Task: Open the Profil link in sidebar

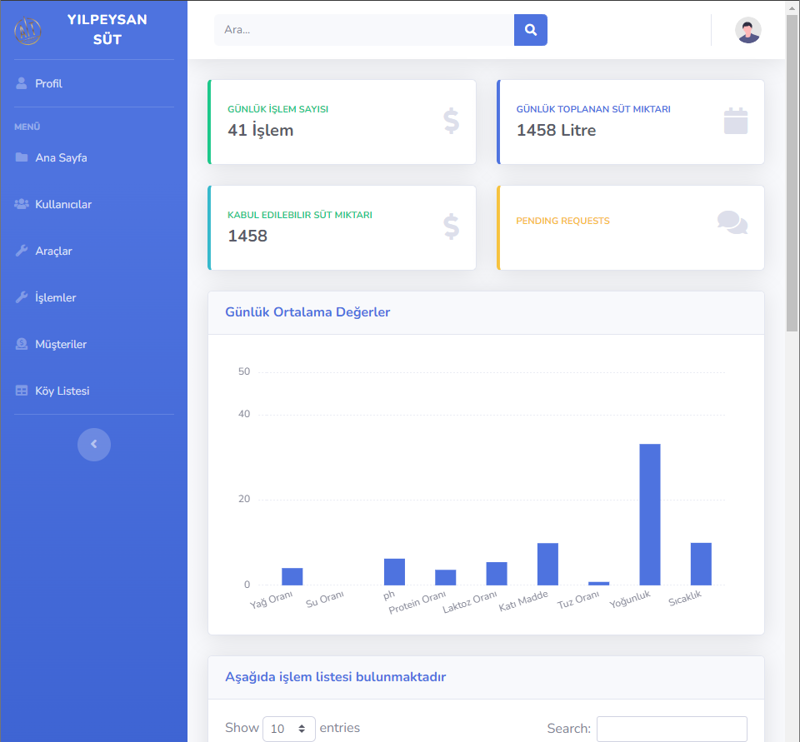Action: (x=48, y=84)
